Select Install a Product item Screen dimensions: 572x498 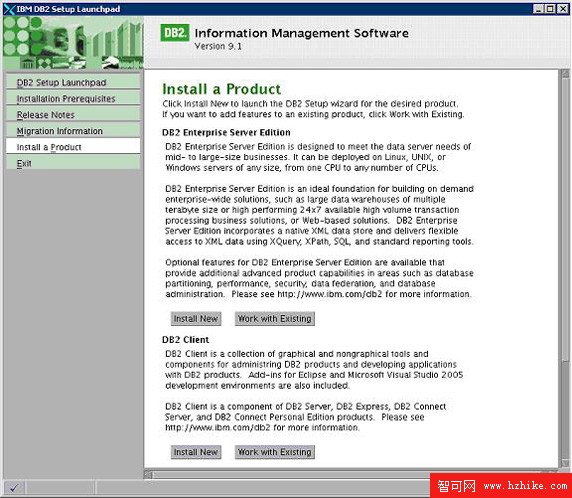tap(73, 147)
